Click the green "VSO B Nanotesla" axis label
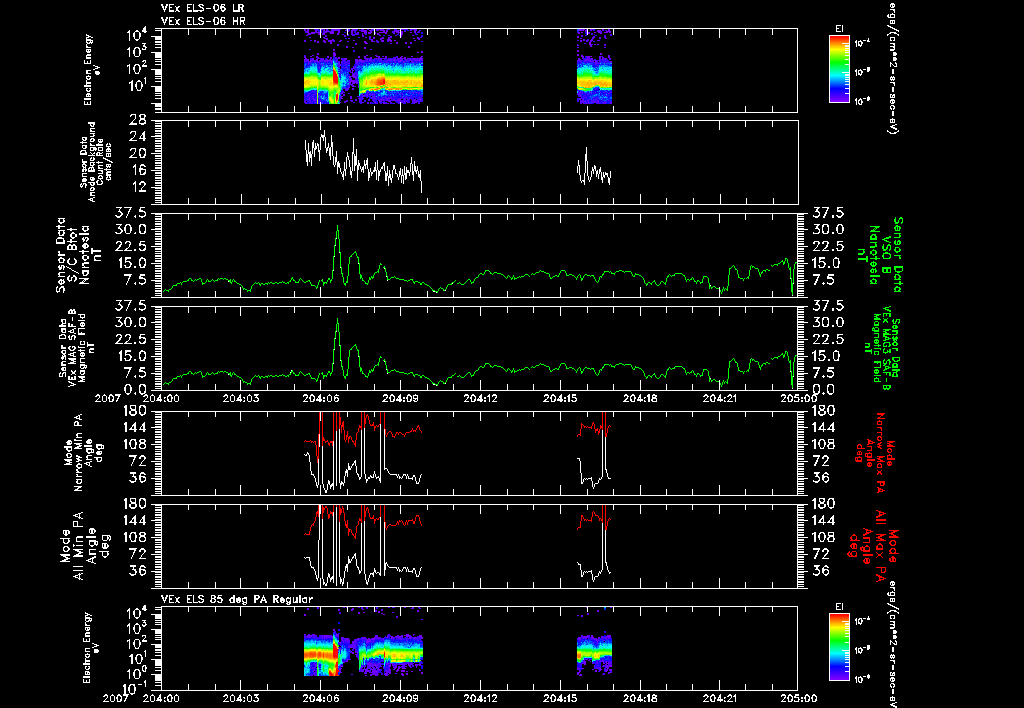Image resolution: width=1024 pixels, height=708 pixels. coord(880,255)
